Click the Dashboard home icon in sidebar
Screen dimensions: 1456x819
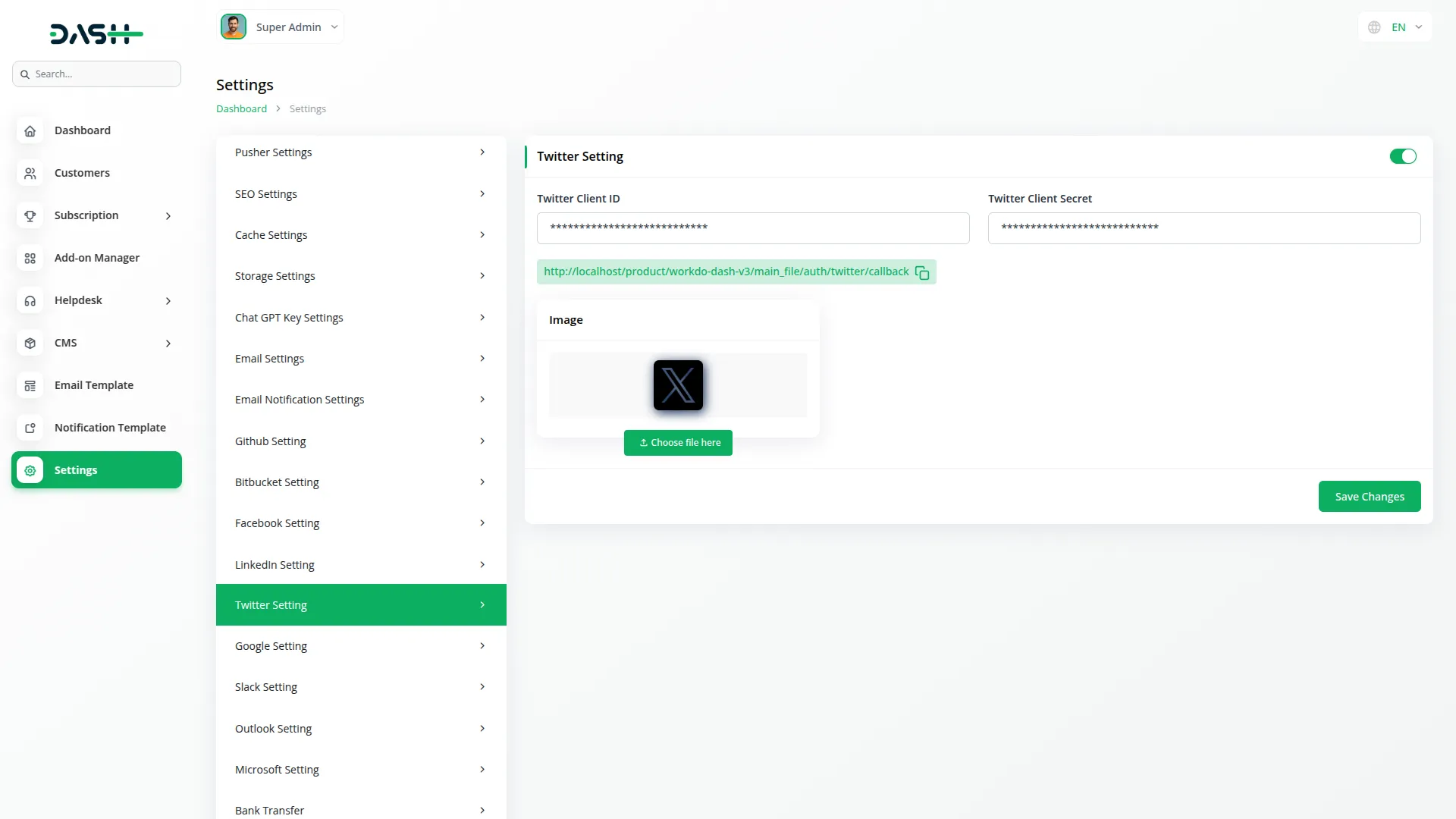coord(30,130)
